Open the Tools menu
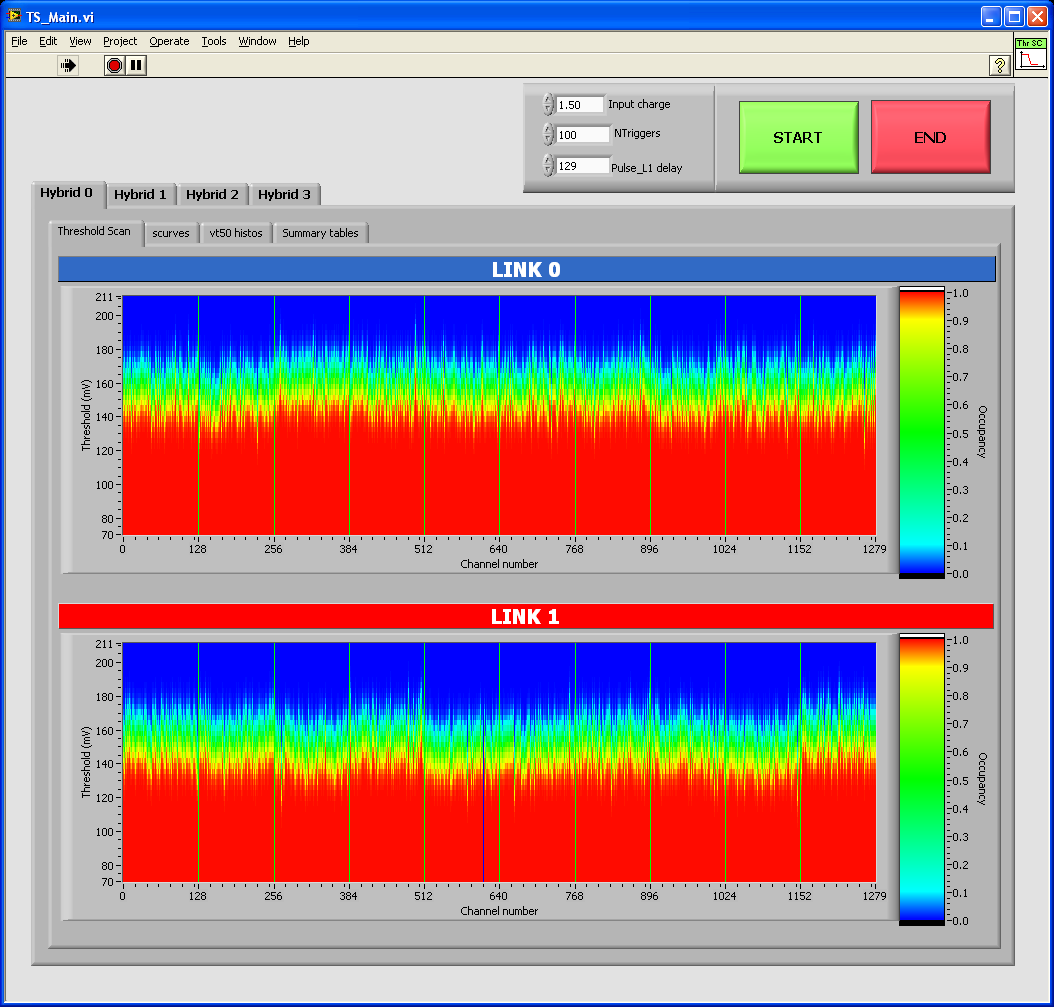 point(214,41)
